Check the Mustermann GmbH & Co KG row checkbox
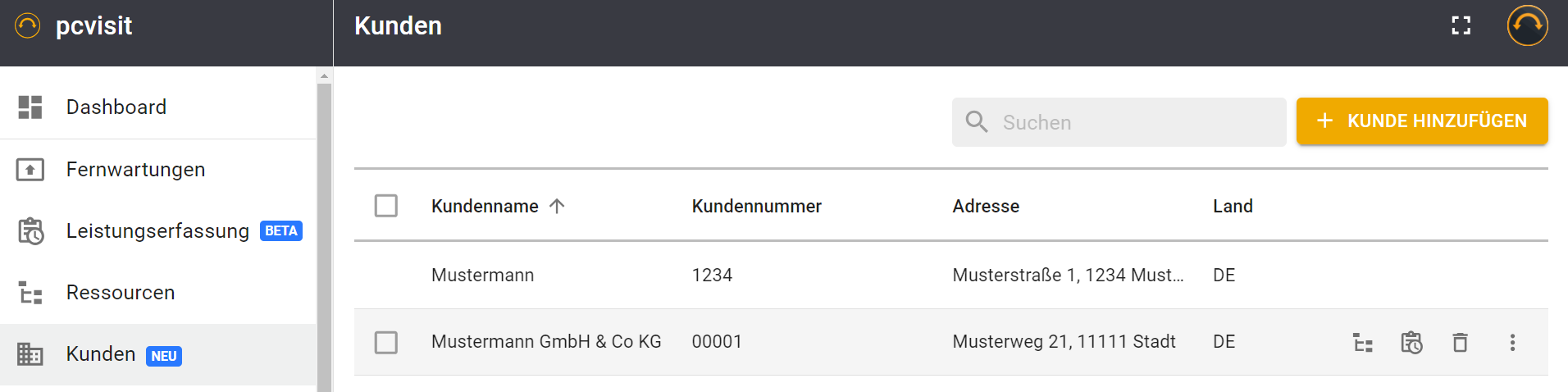The height and width of the screenshot is (392, 1568). coord(386,342)
